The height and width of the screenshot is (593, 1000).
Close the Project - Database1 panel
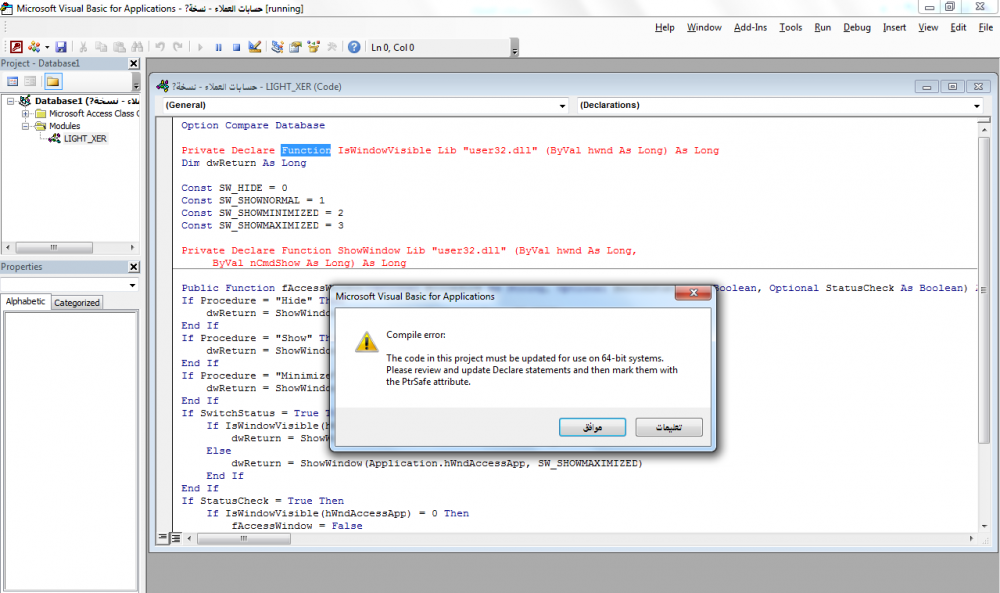point(134,63)
